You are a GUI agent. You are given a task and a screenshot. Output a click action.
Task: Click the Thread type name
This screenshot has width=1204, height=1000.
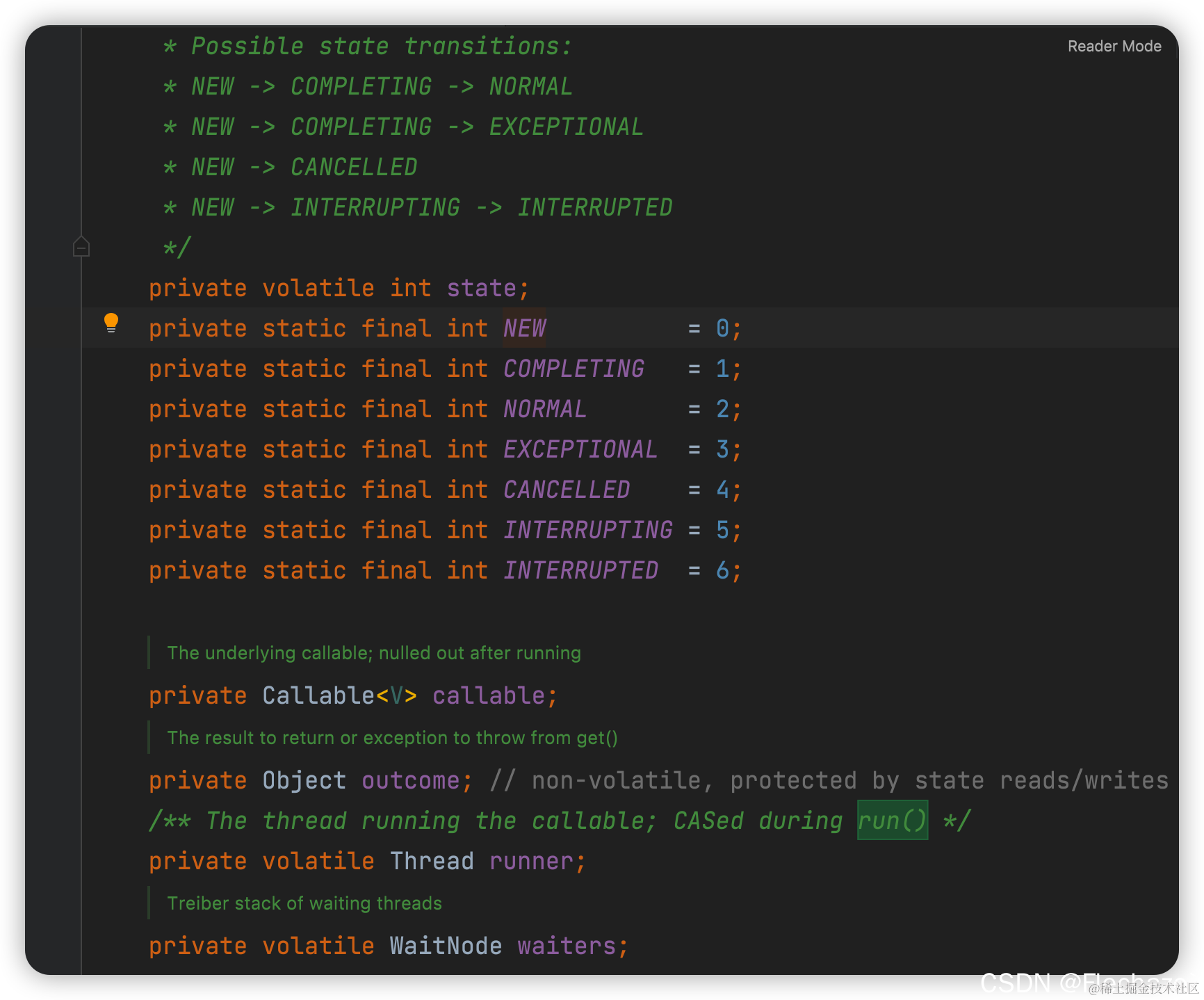432,861
